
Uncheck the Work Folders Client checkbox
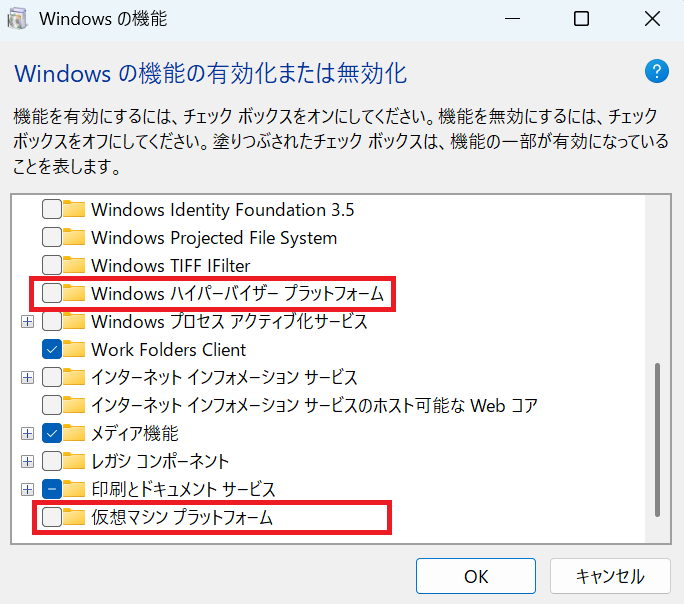51,350
